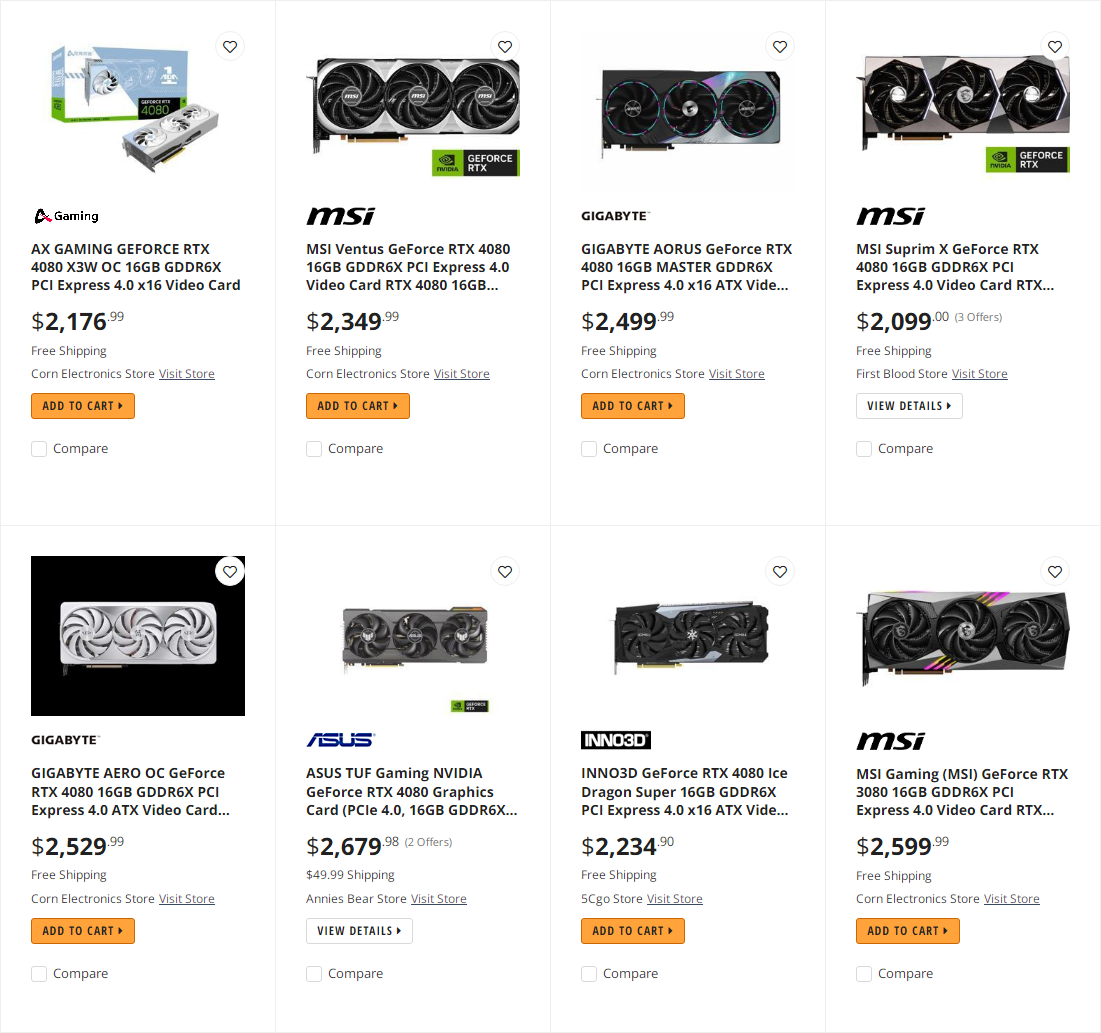The width and height of the screenshot is (1101, 1033).
Task: Wishlist the AX Gaming RTX 4080 X3W card
Action: click(x=230, y=46)
